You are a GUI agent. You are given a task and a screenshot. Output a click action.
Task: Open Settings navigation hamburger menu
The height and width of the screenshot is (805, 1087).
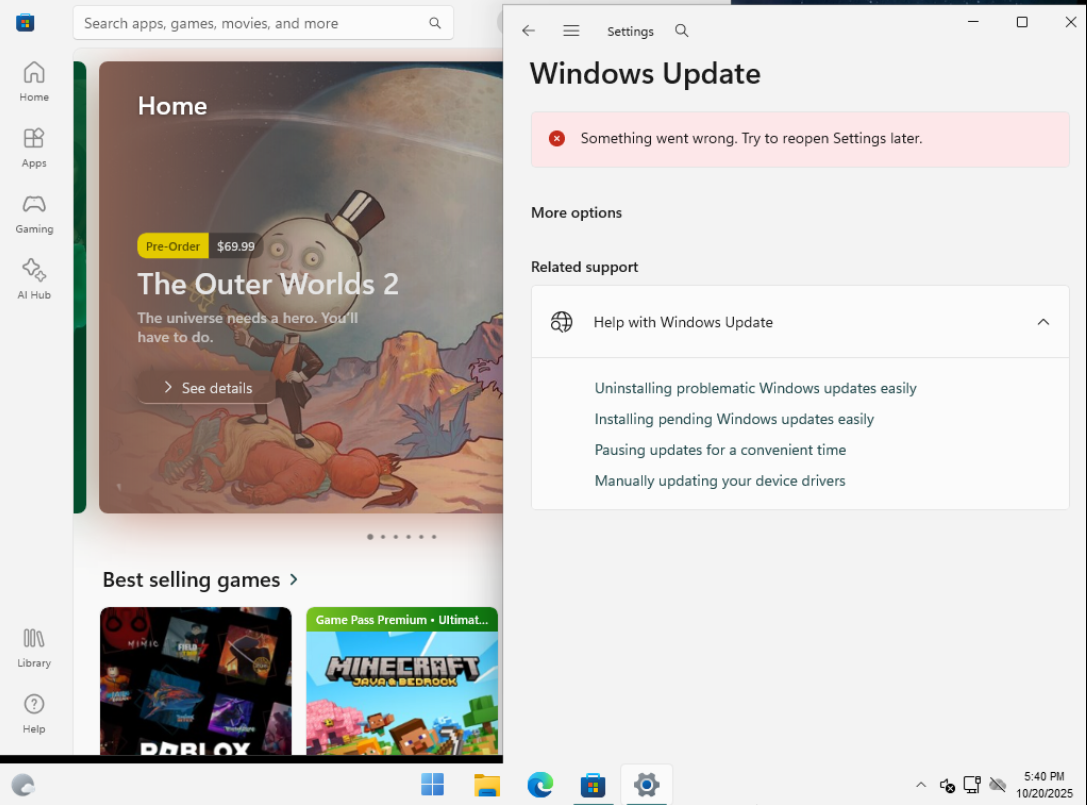[x=571, y=31]
